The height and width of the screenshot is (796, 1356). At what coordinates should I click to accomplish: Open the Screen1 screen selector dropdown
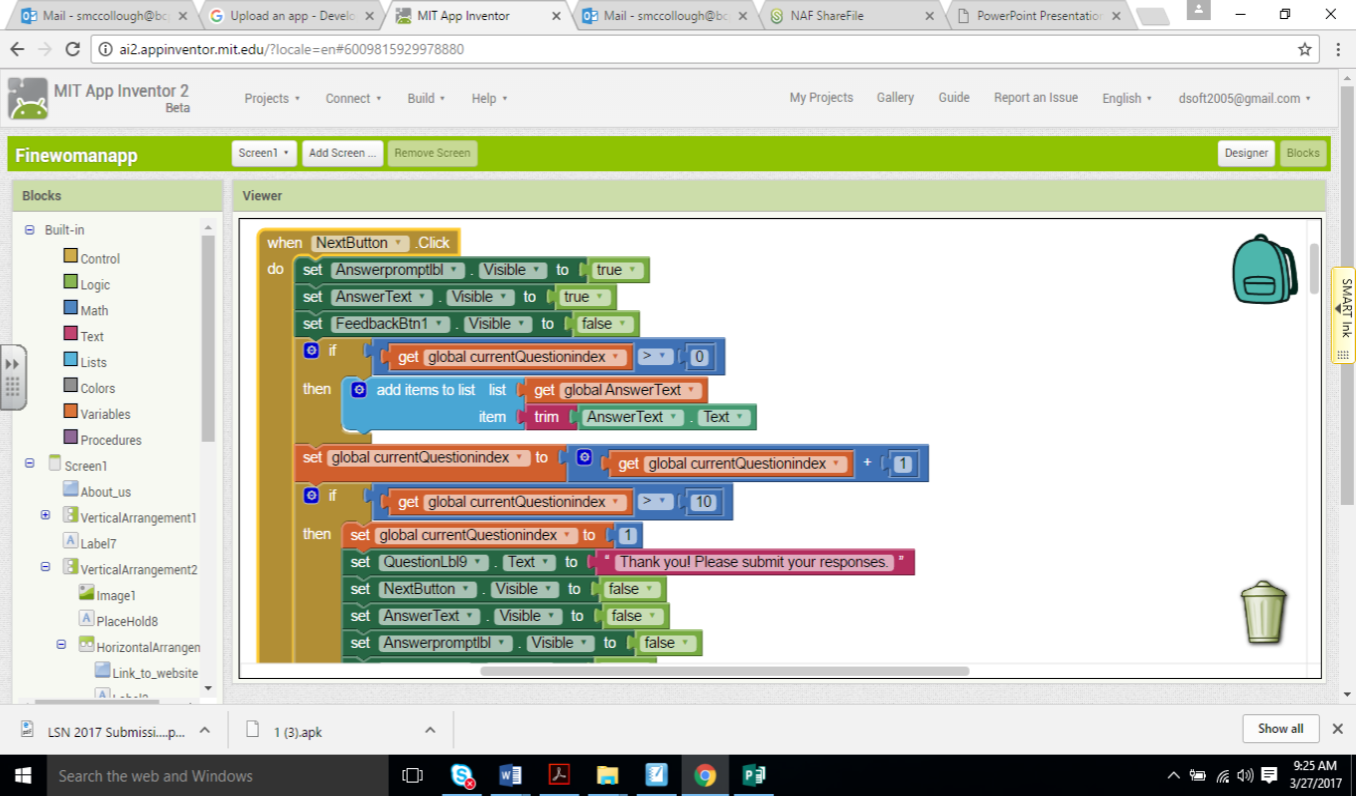(x=265, y=153)
